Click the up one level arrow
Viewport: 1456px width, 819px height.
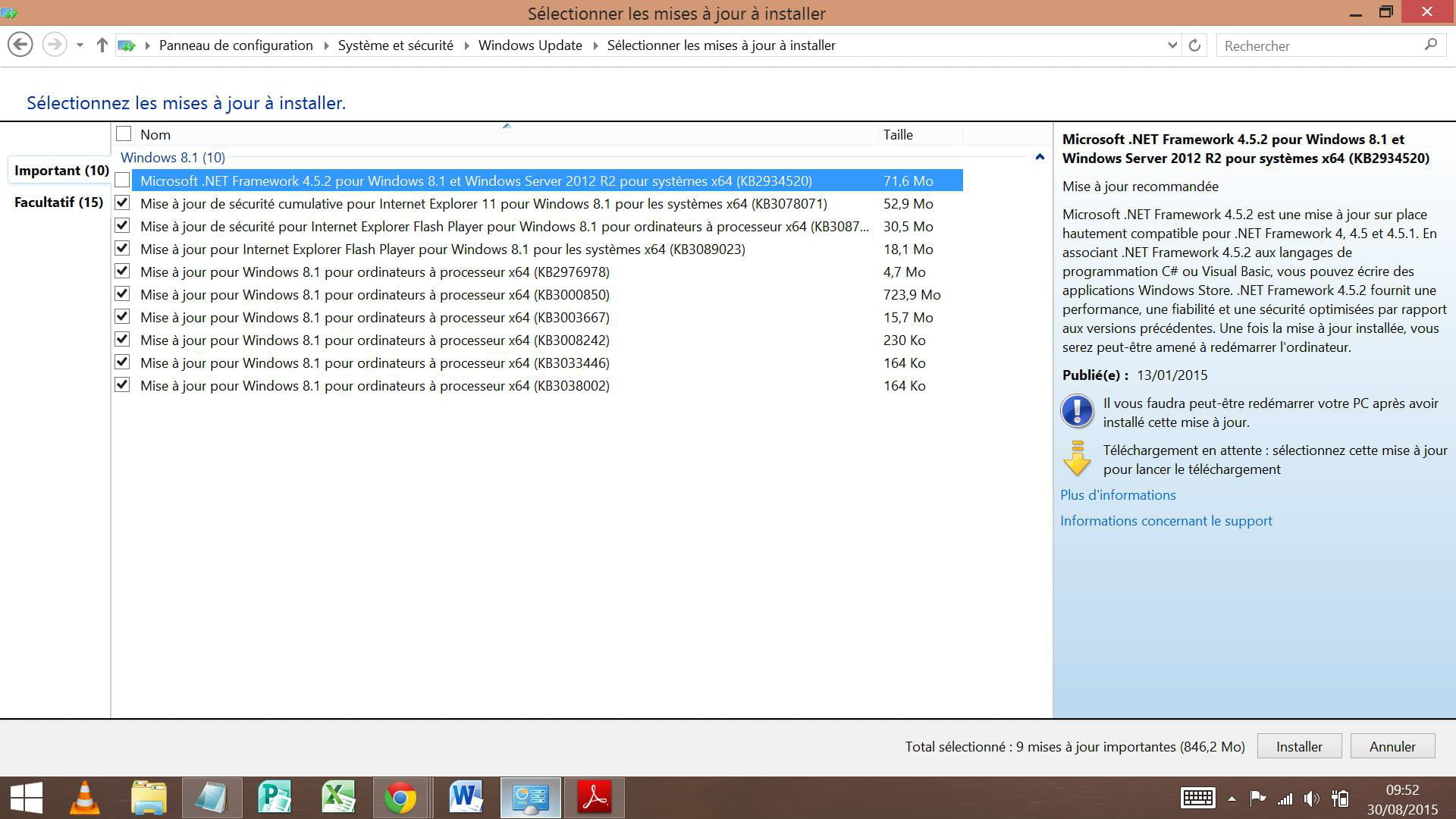102,45
